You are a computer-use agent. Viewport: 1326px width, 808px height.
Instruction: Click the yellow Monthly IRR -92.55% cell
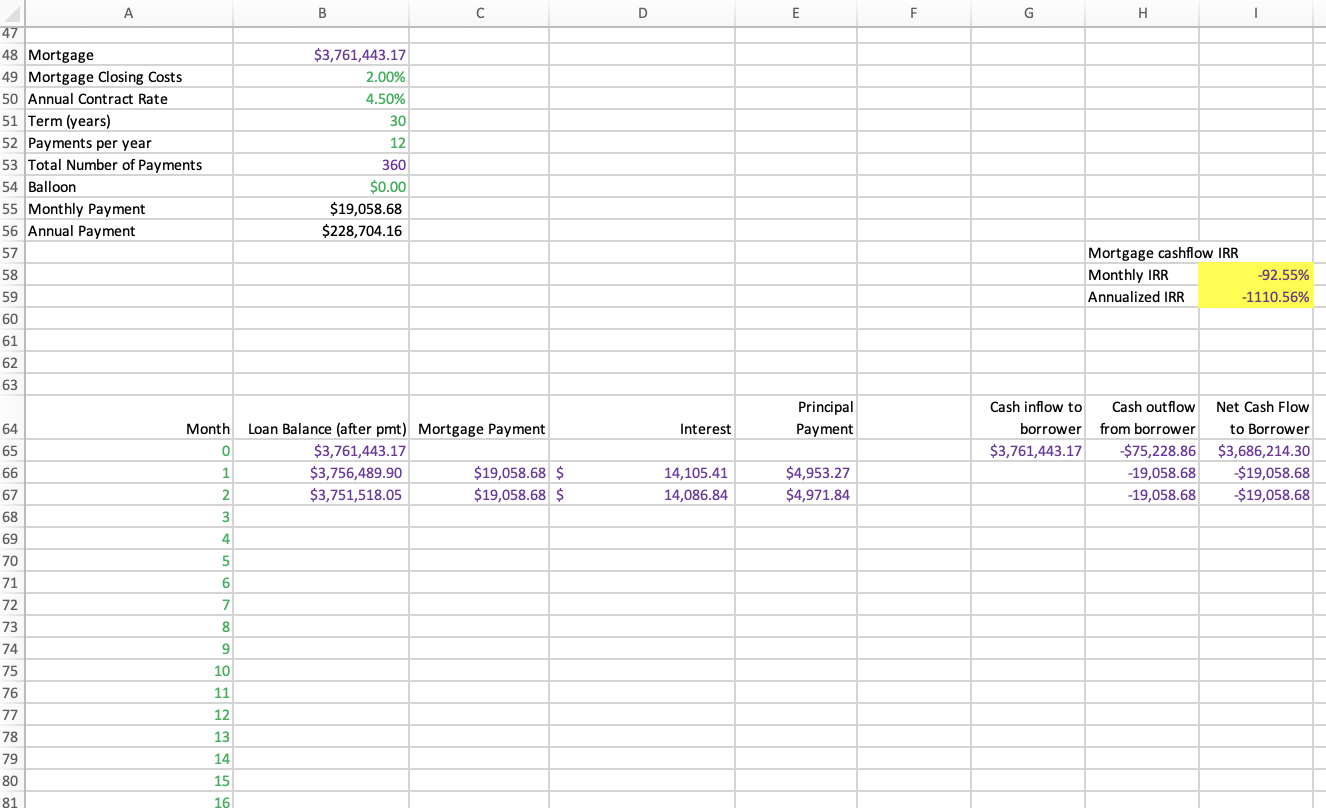pos(1255,274)
